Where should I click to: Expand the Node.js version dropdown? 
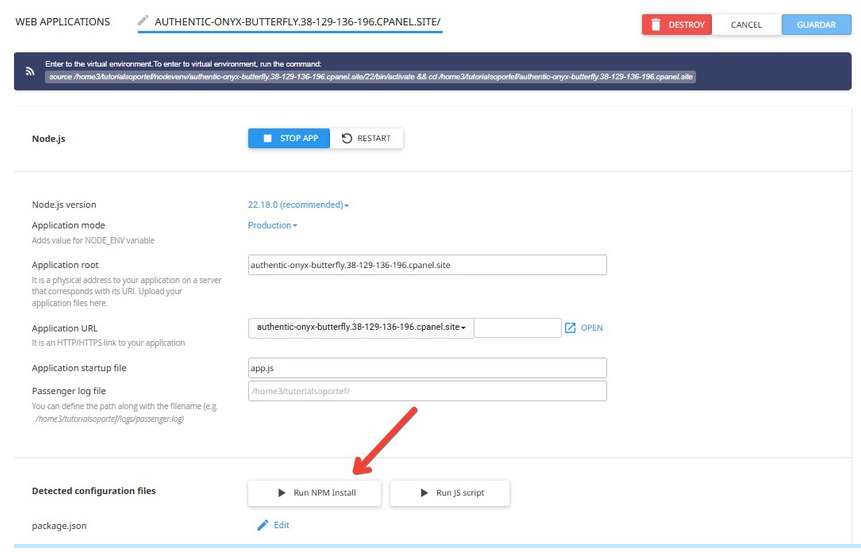coord(298,205)
